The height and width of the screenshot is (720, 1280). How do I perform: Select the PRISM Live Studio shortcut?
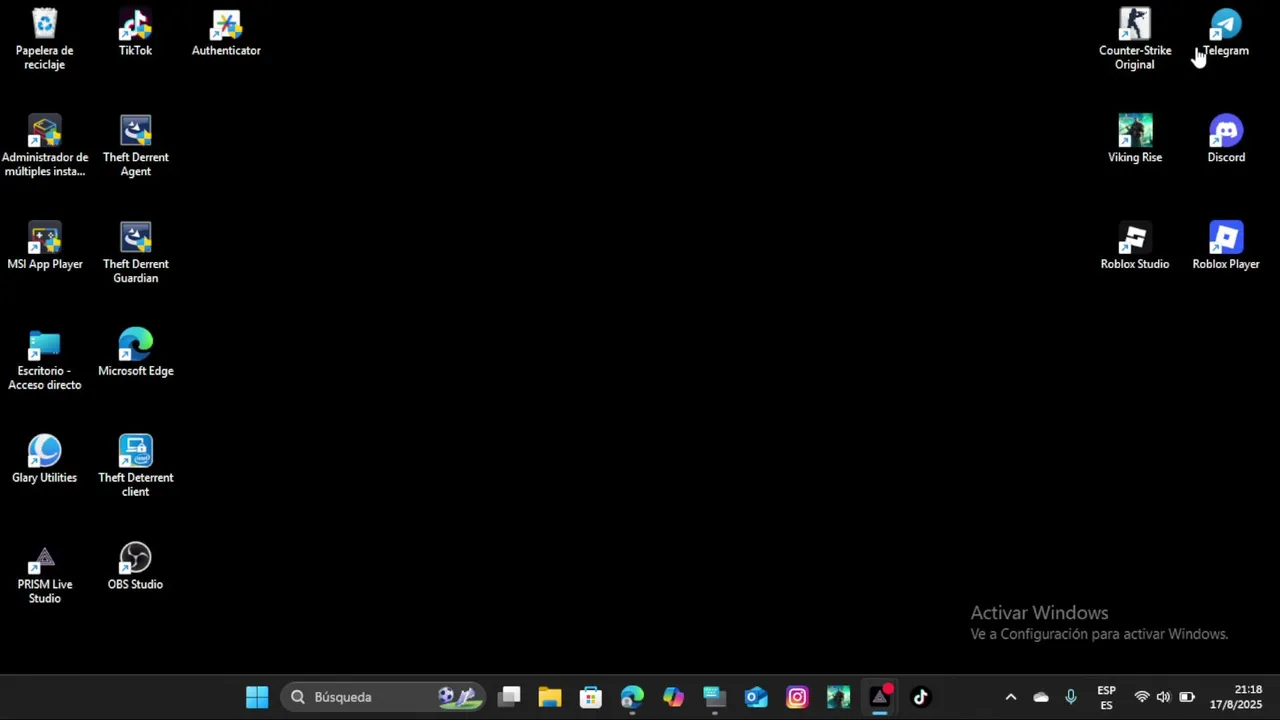(44, 573)
